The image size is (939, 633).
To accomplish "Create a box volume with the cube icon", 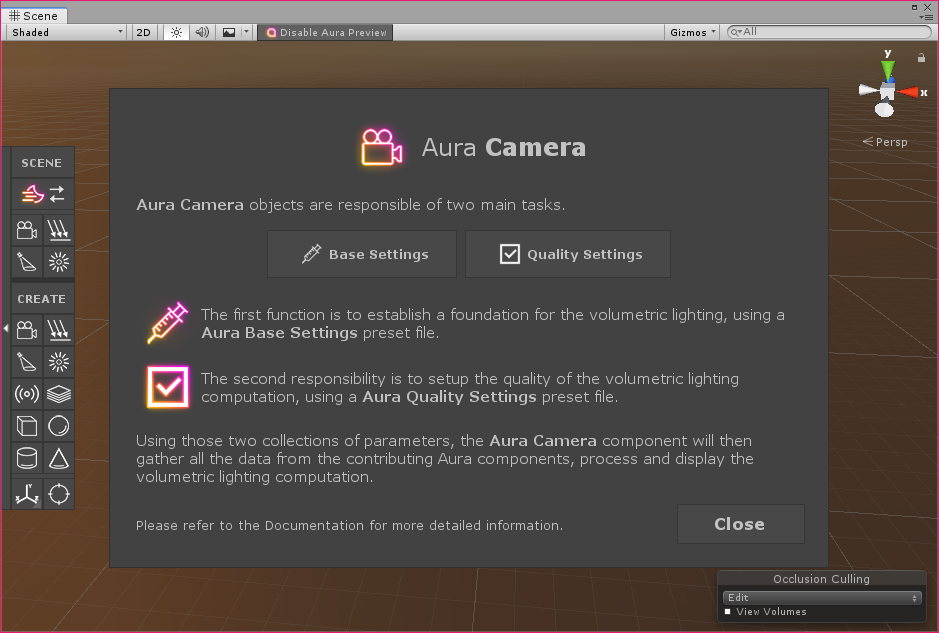I will 27,426.
